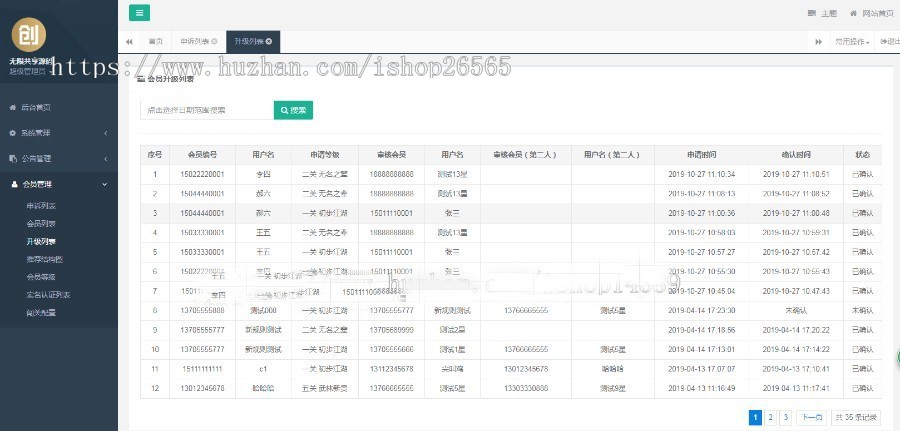Select 会员列表 in the sidebar submenu

coord(41,223)
